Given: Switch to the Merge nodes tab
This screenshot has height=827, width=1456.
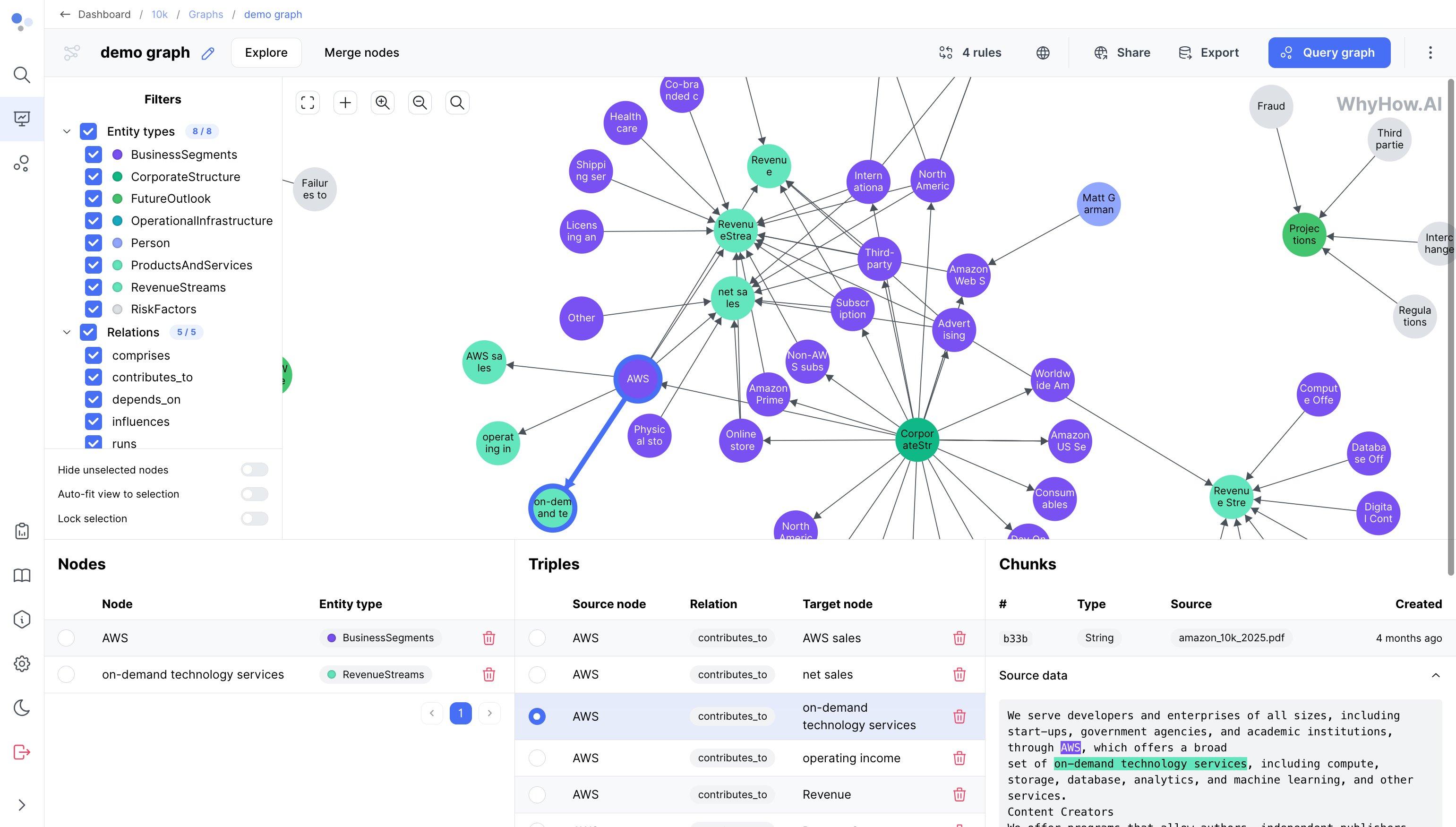Looking at the screenshot, I should point(361,53).
